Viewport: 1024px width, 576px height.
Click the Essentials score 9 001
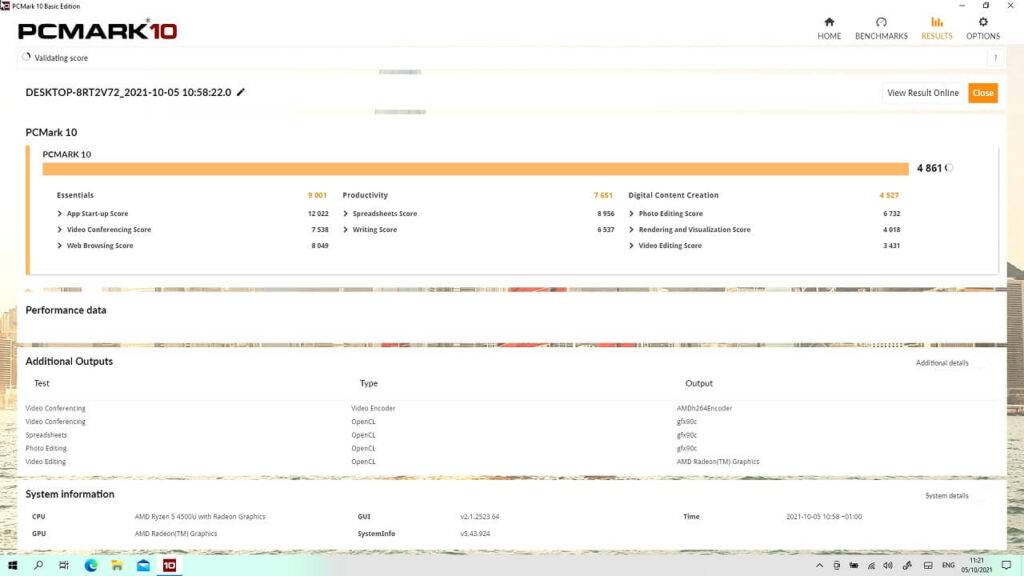click(317, 195)
